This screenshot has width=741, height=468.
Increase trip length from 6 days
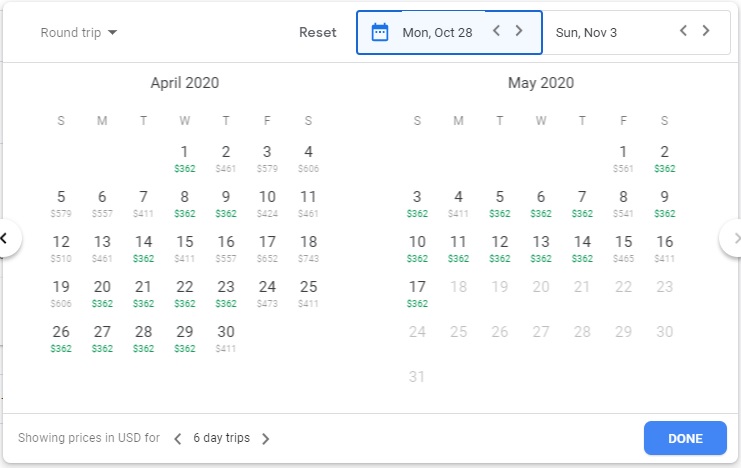coord(265,438)
